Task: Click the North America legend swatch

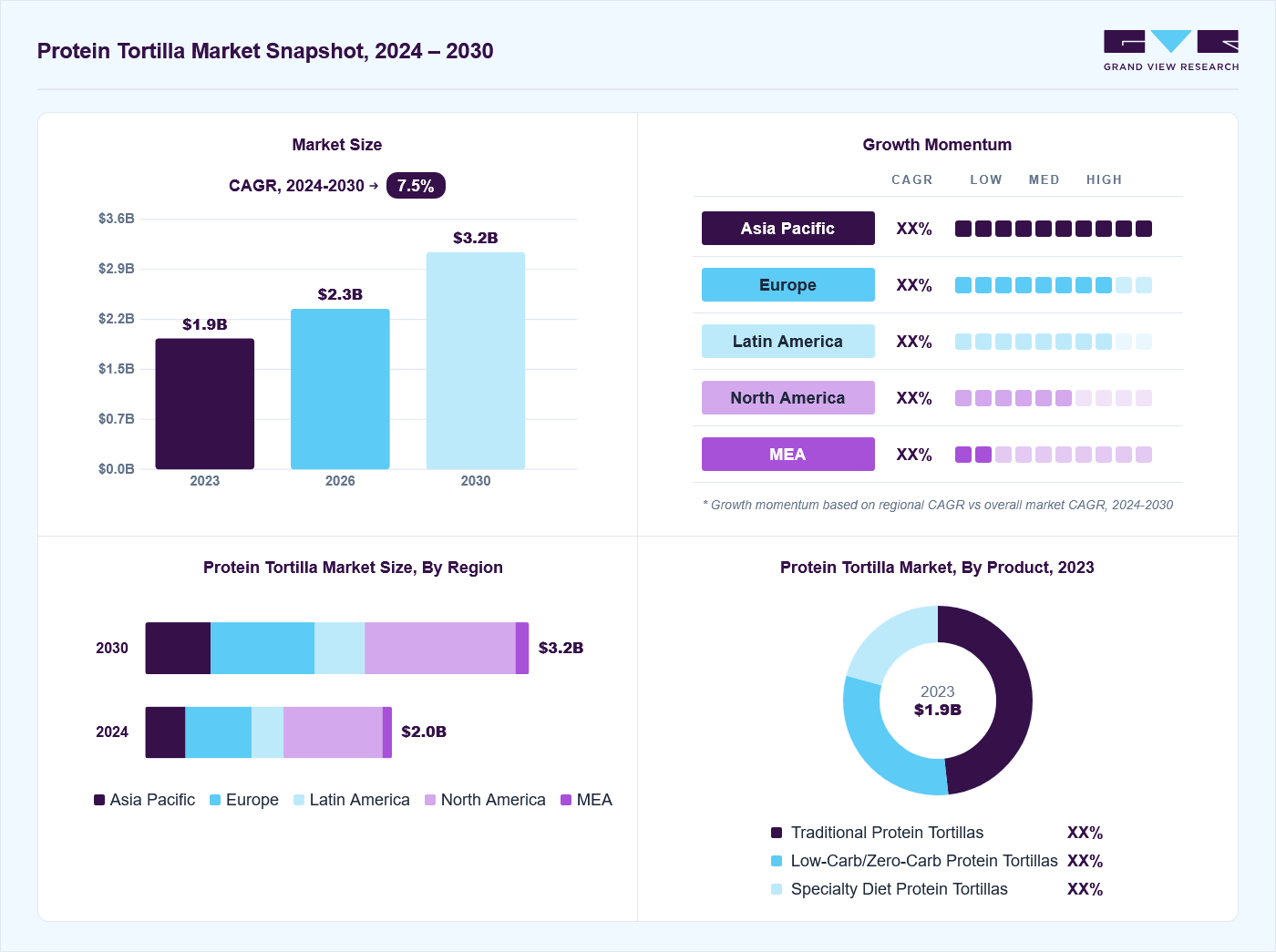Action: coord(430,800)
